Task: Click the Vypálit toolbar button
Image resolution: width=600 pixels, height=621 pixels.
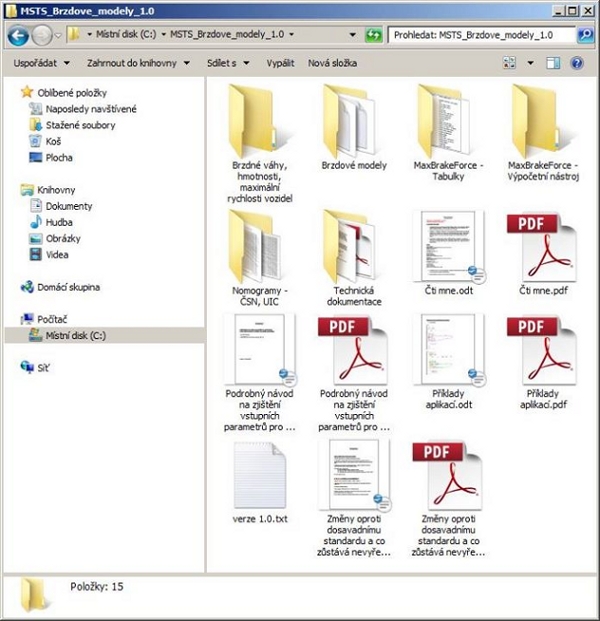Action: pos(280,63)
